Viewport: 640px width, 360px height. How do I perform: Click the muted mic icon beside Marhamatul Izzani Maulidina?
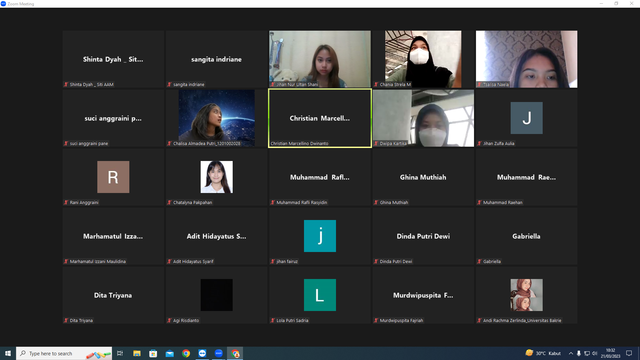point(66,261)
